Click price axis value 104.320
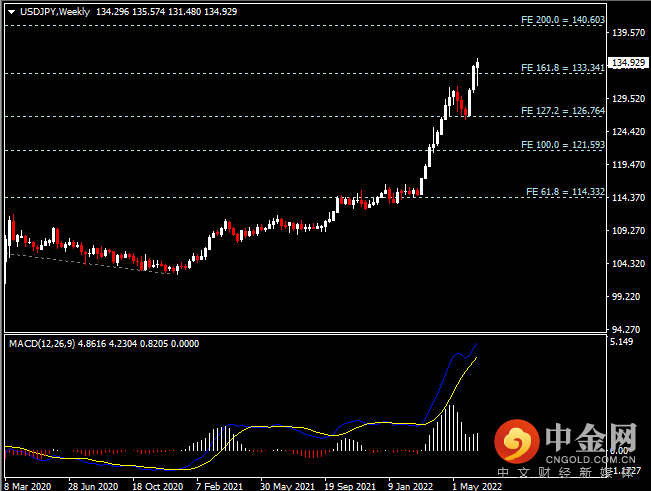The image size is (651, 491). pos(629,264)
